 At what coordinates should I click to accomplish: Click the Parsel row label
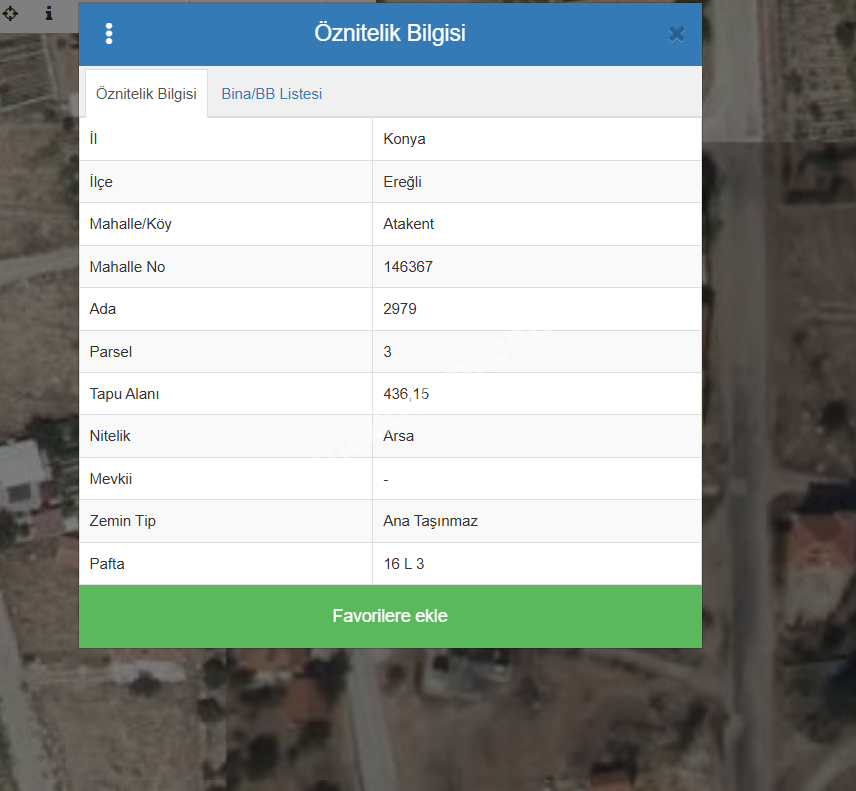tap(111, 352)
